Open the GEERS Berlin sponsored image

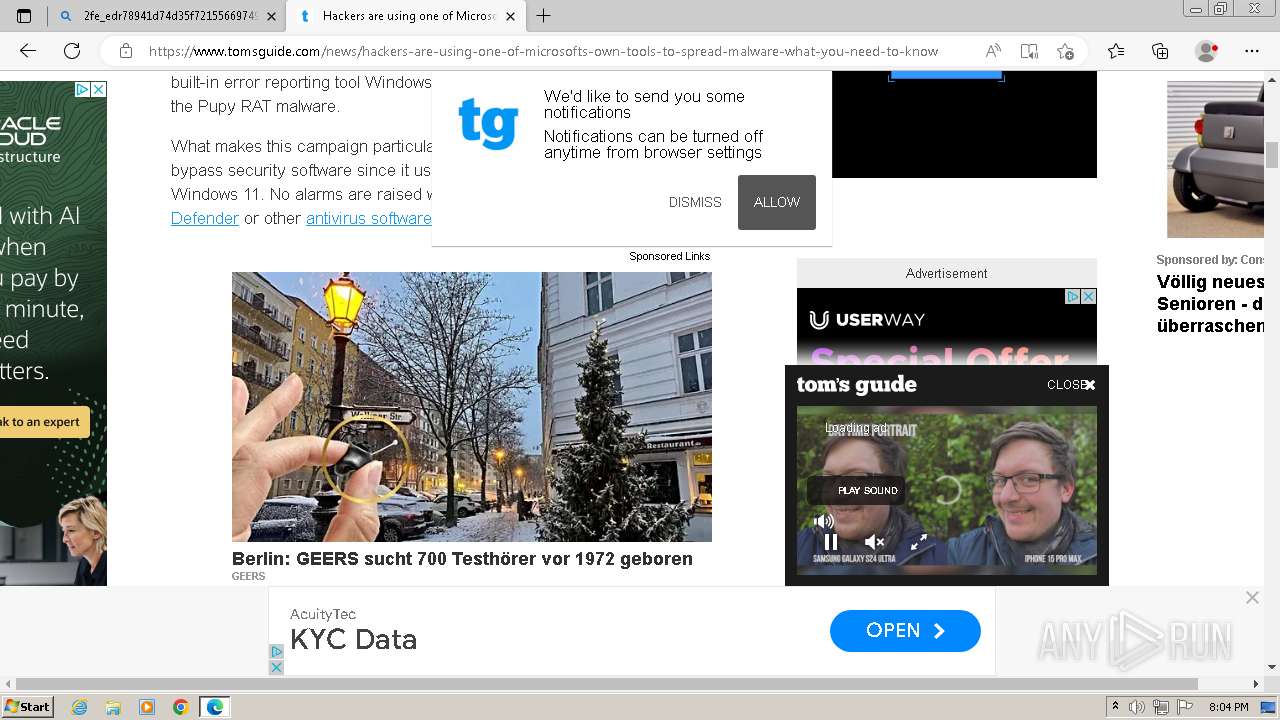pyautogui.click(x=472, y=407)
